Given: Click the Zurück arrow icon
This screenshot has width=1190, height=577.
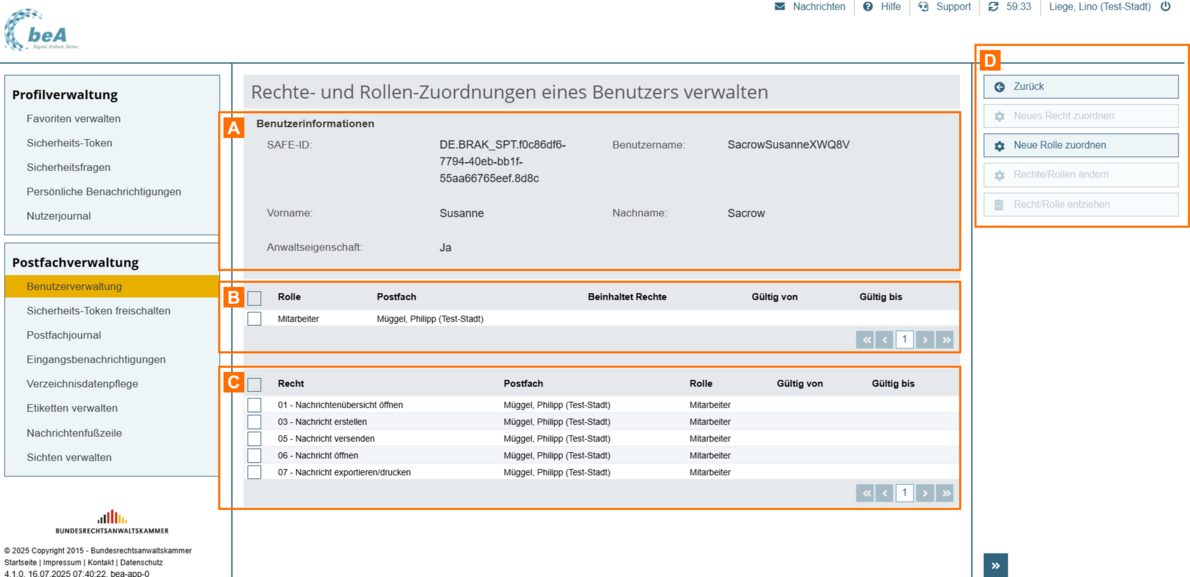Looking at the screenshot, I should tap(999, 87).
